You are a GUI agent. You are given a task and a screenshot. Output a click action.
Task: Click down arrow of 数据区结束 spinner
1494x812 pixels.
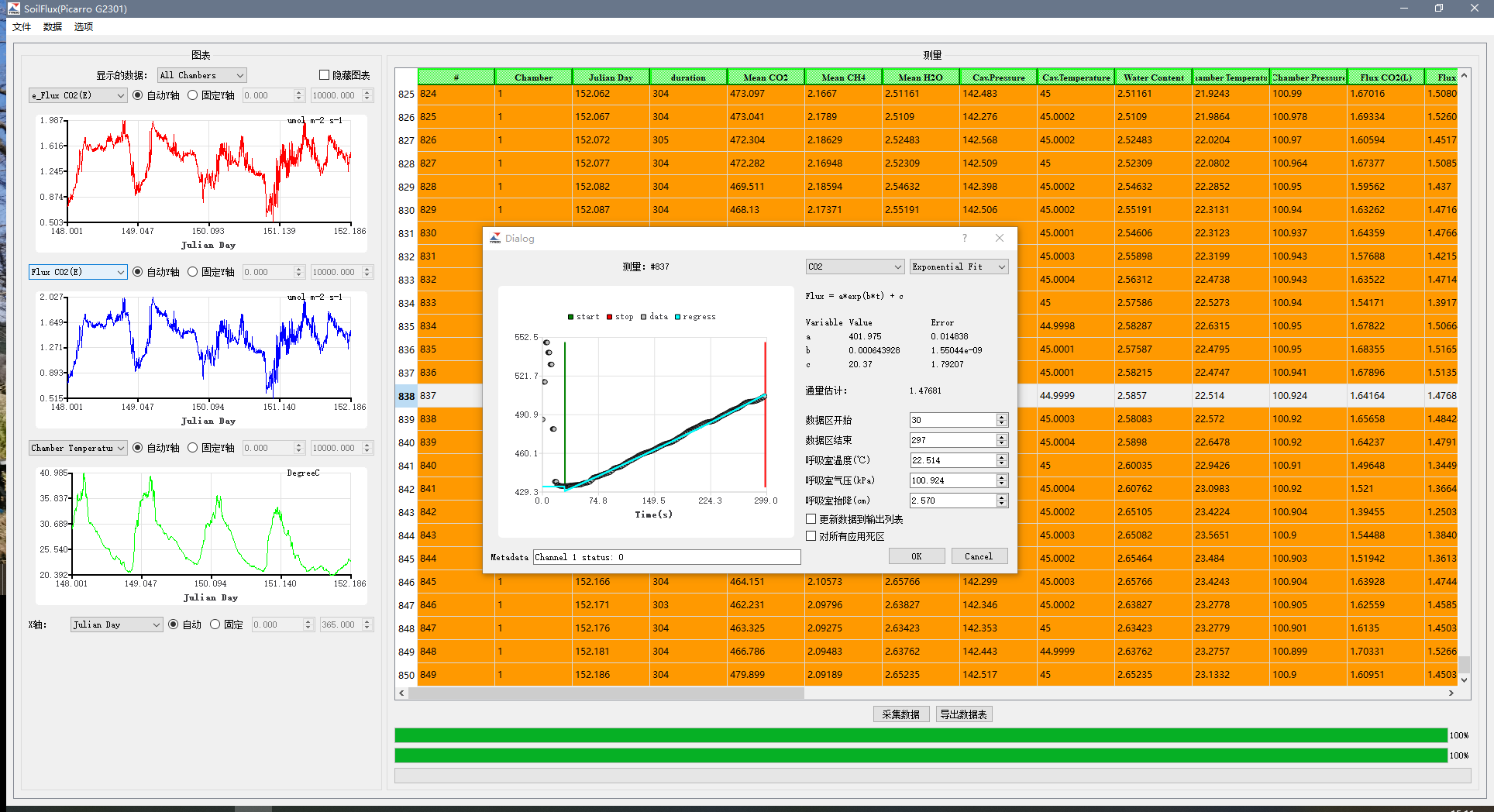[x=1001, y=443]
